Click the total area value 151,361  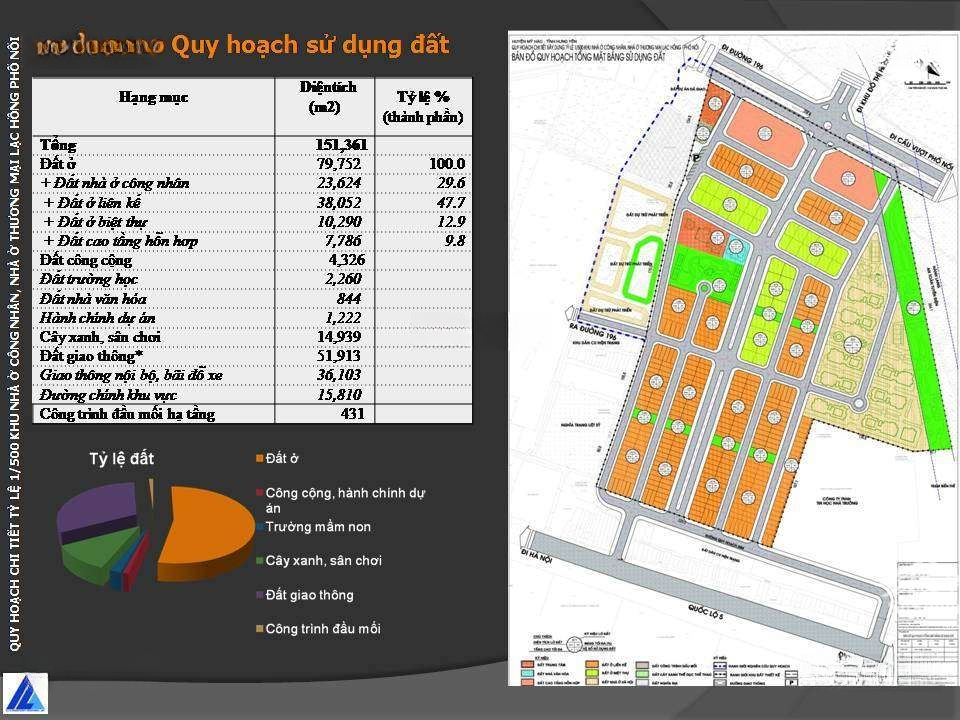tap(341, 145)
